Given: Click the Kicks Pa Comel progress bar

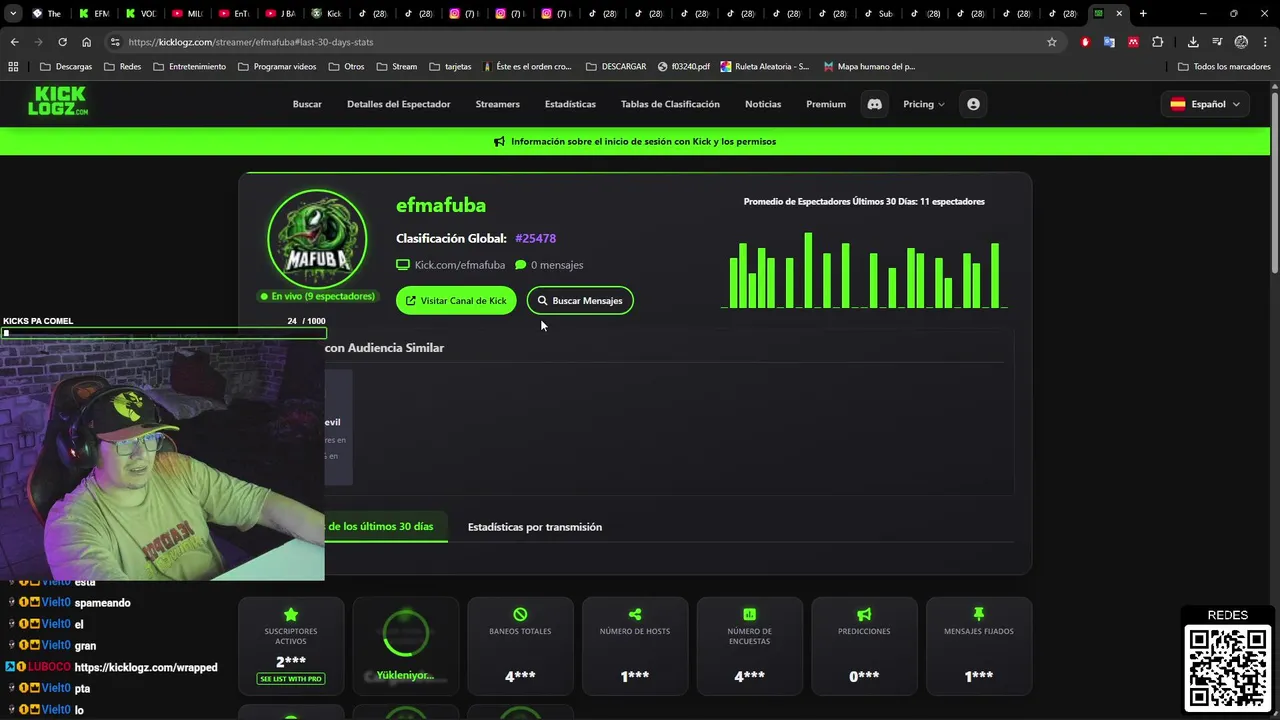Looking at the screenshot, I should 163,333.
